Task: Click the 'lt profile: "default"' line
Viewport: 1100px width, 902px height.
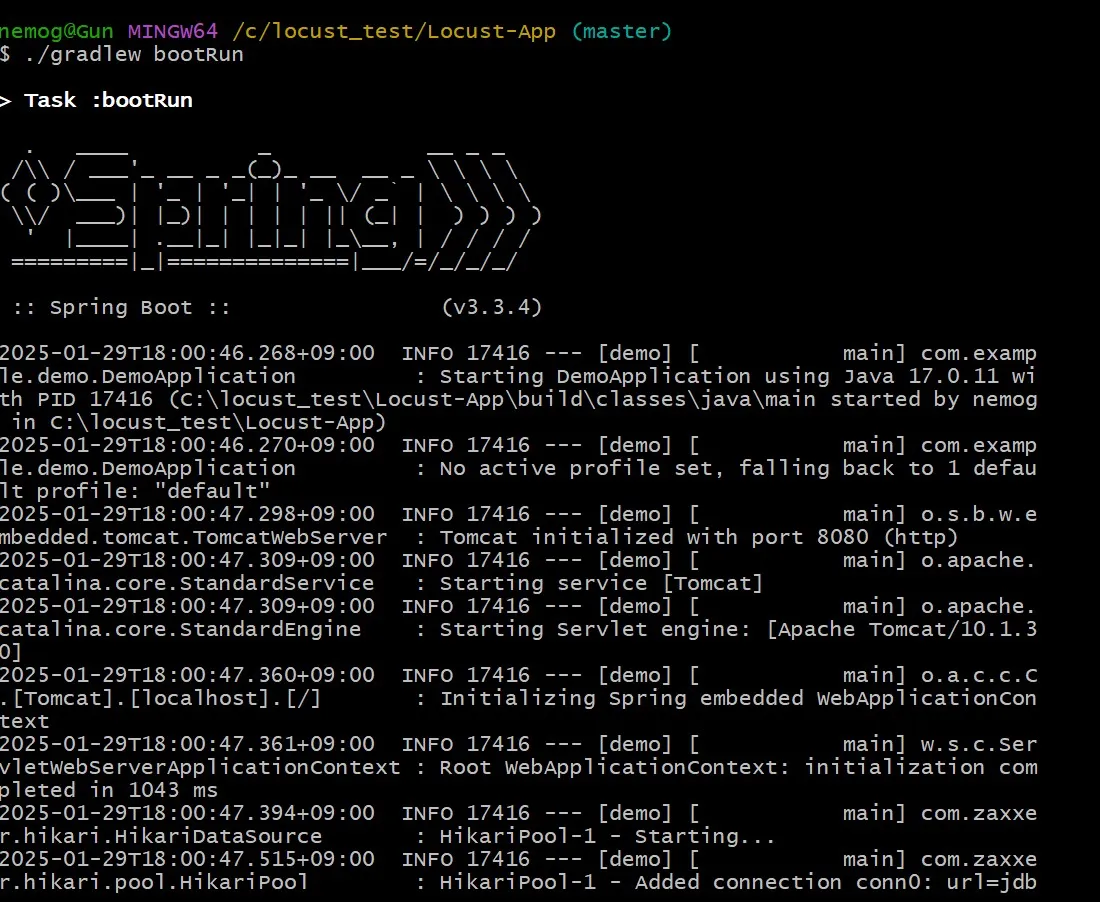Action: click(x=135, y=491)
